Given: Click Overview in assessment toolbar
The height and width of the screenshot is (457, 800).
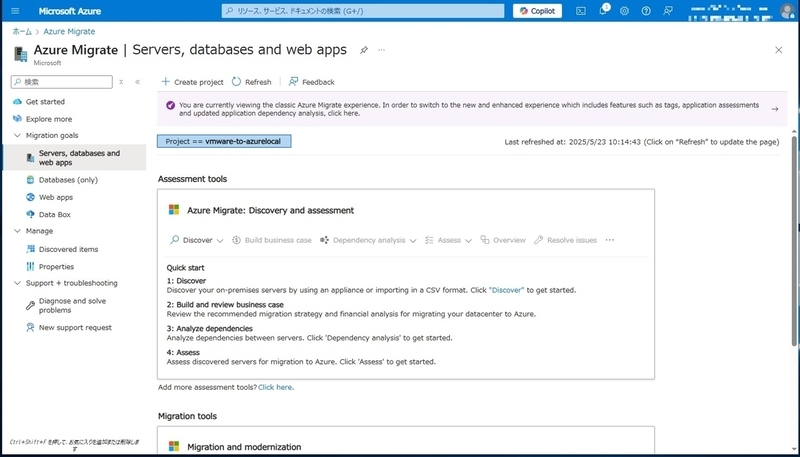Looking at the screenshot, I should [503, 240].
